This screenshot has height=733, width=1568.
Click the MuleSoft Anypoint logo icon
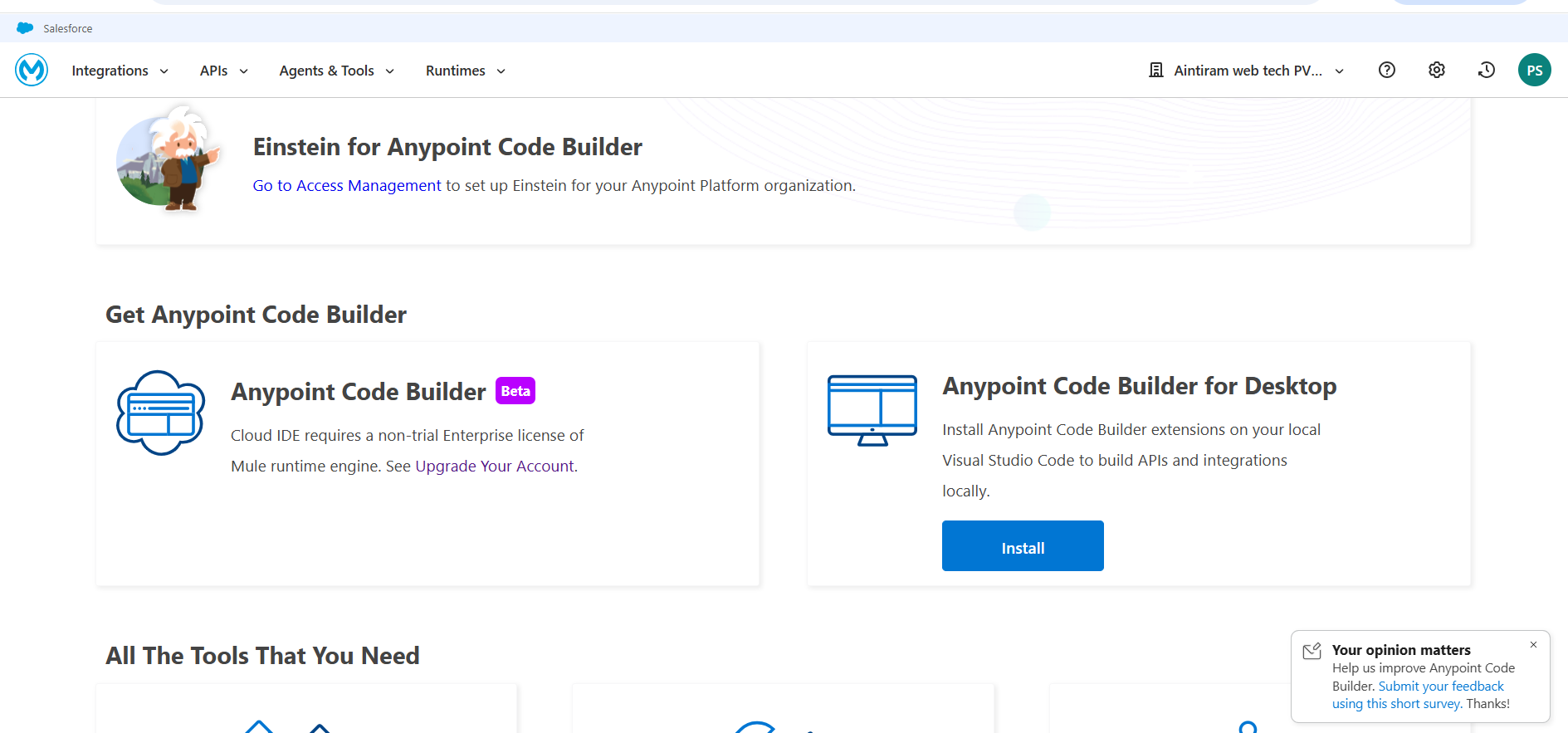pos(32,71)
